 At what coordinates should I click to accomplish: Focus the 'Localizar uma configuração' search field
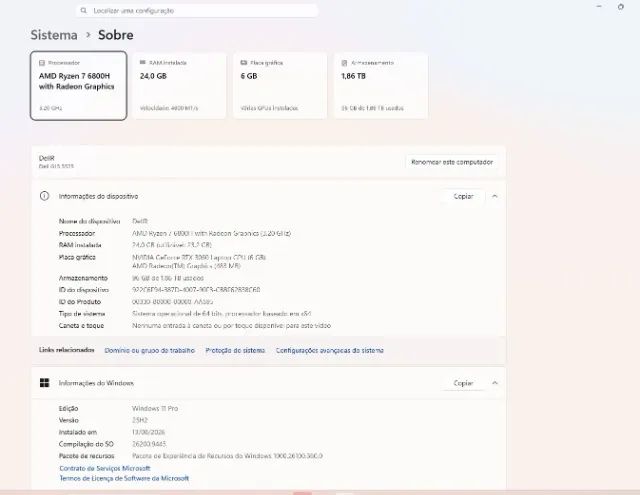click(197, 11)
